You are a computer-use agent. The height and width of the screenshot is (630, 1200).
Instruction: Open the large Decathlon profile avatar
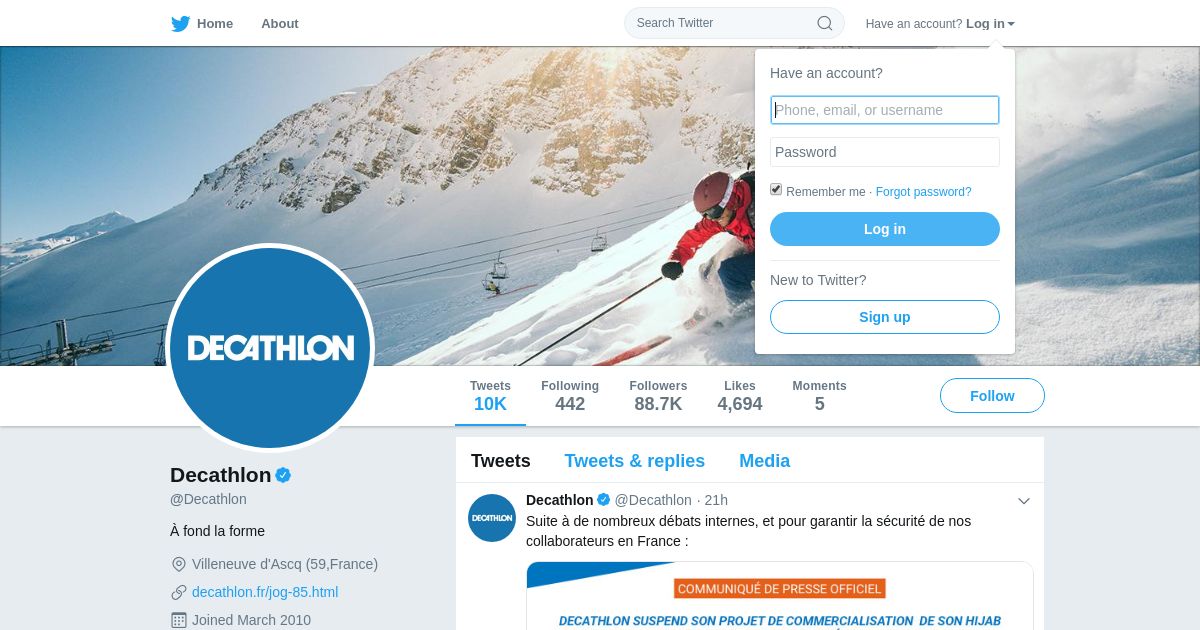(270, 348)
